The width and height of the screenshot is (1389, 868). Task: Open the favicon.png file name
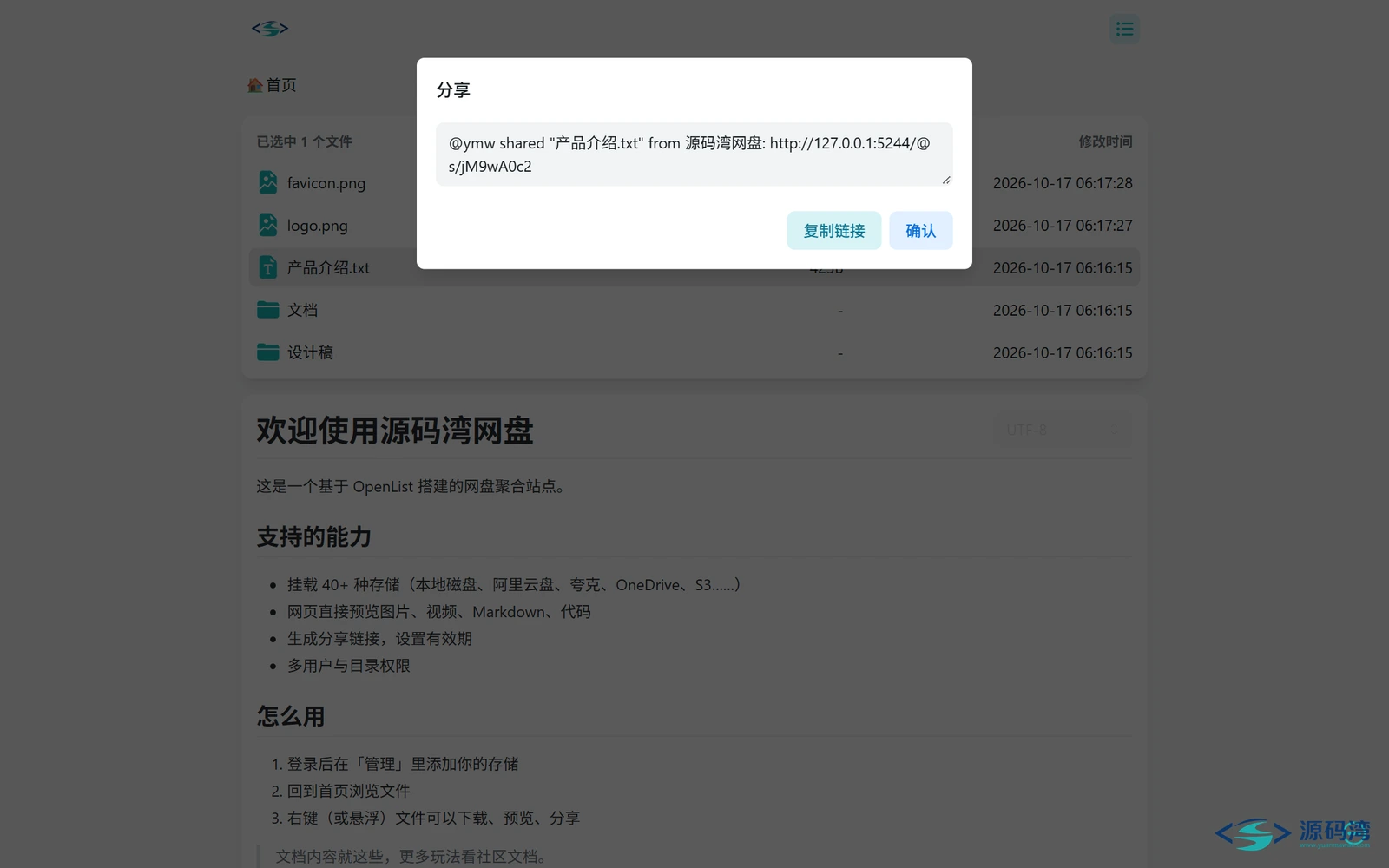click(326, 183)
